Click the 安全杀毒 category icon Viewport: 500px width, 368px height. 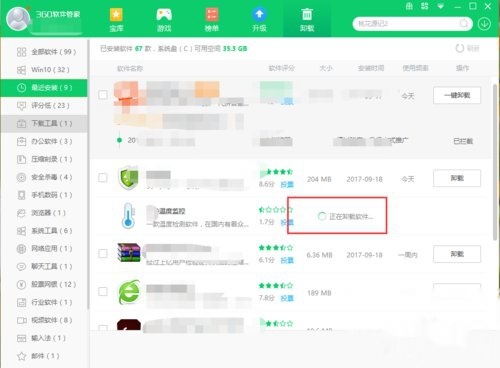(21, 177)
